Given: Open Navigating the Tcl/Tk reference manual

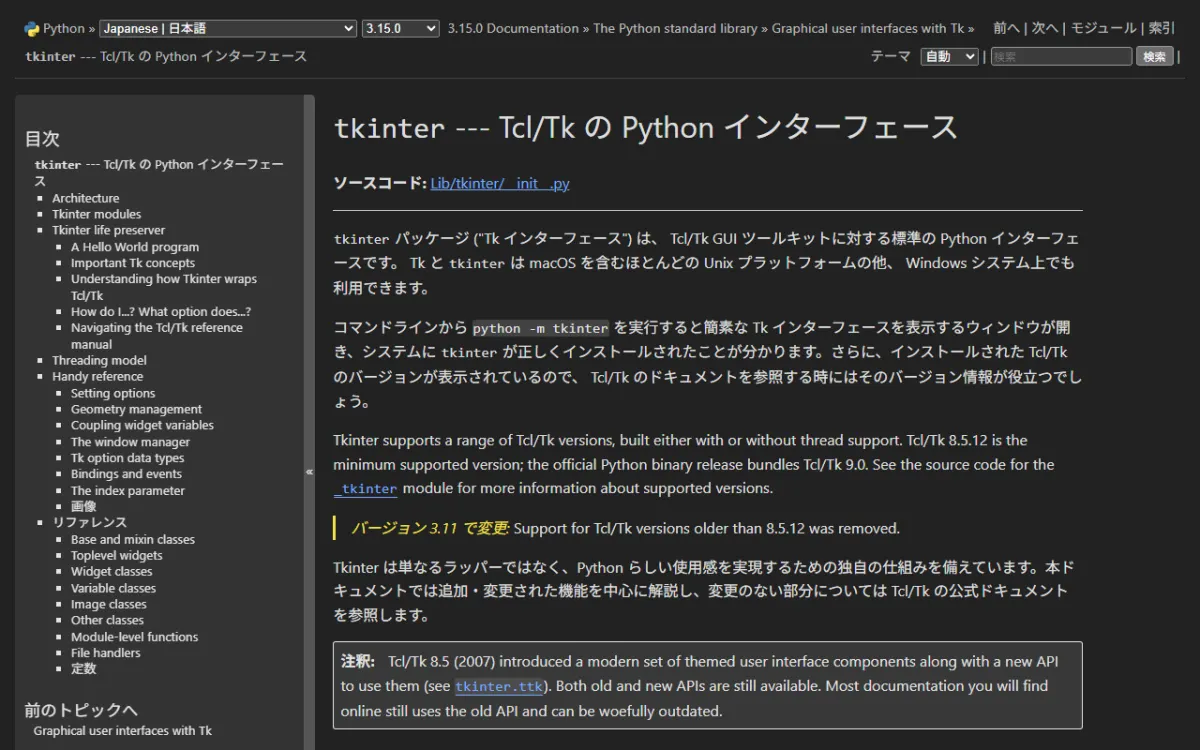Looking at the screenshot, I should click(157, 335).
